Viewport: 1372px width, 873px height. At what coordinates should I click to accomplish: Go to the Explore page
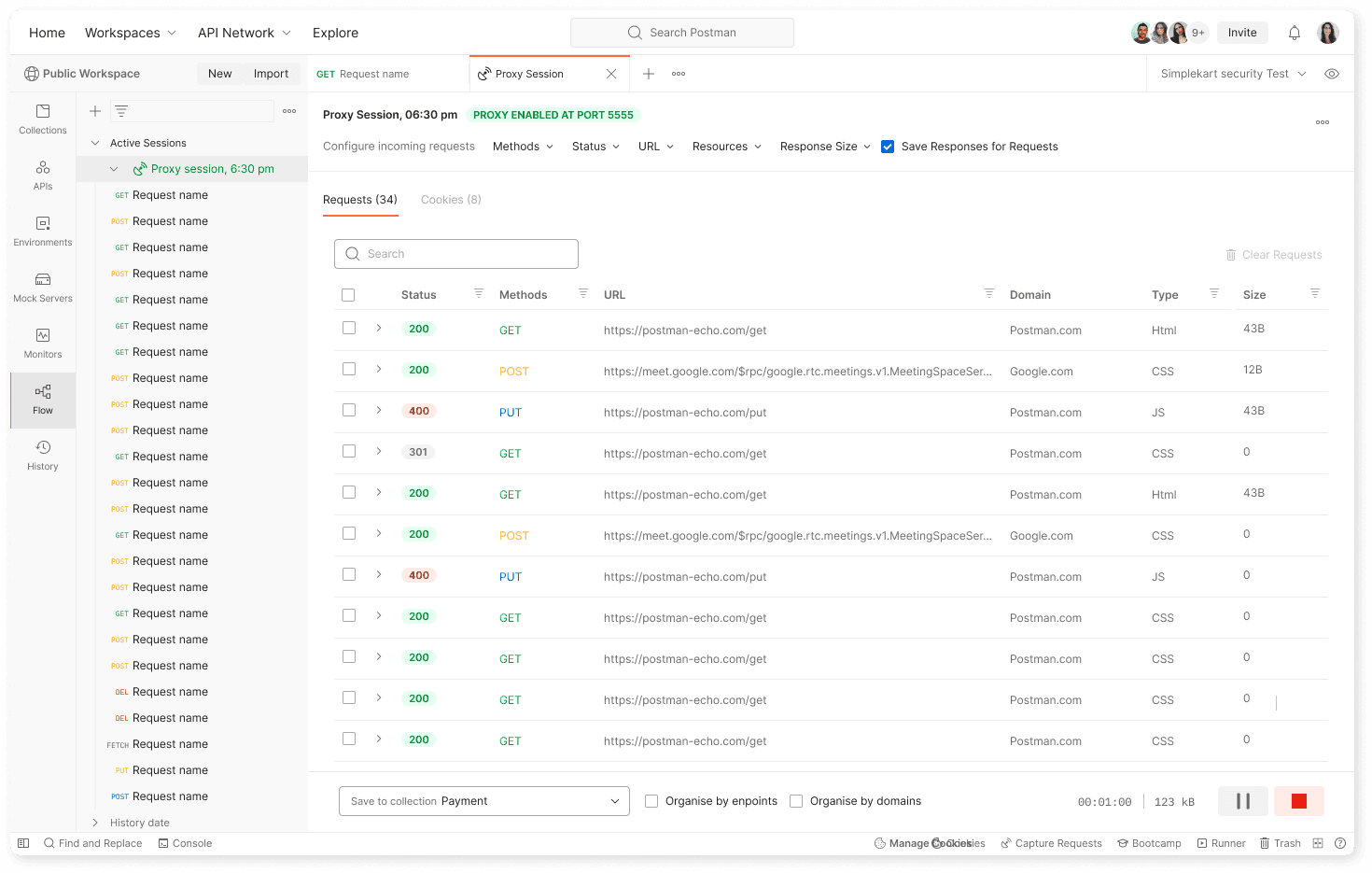pyautogui.click(x=336, y=33)
